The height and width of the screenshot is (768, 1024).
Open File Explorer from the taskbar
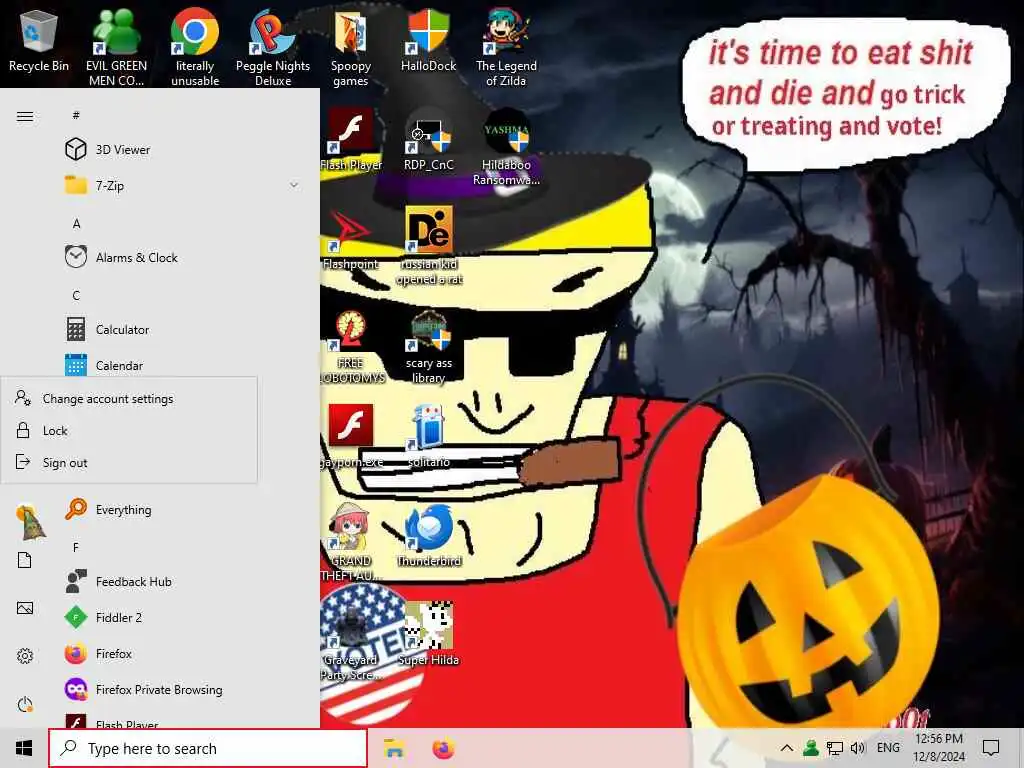click(394, 748)
